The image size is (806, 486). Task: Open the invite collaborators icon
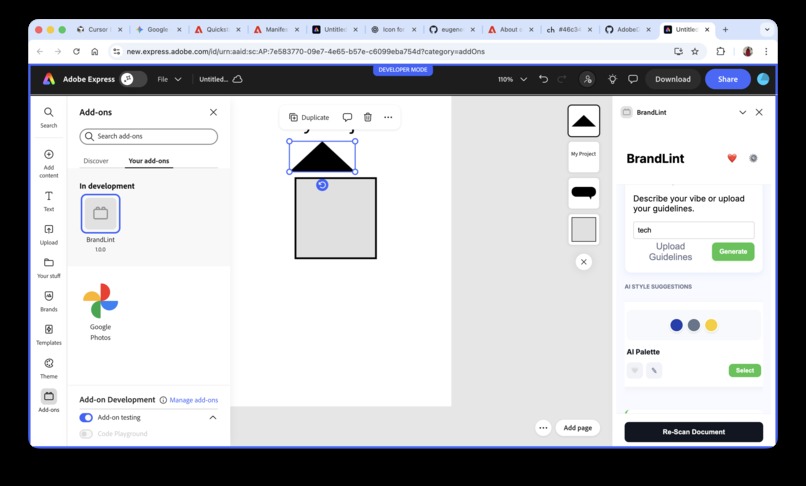(x=587, y=79)
